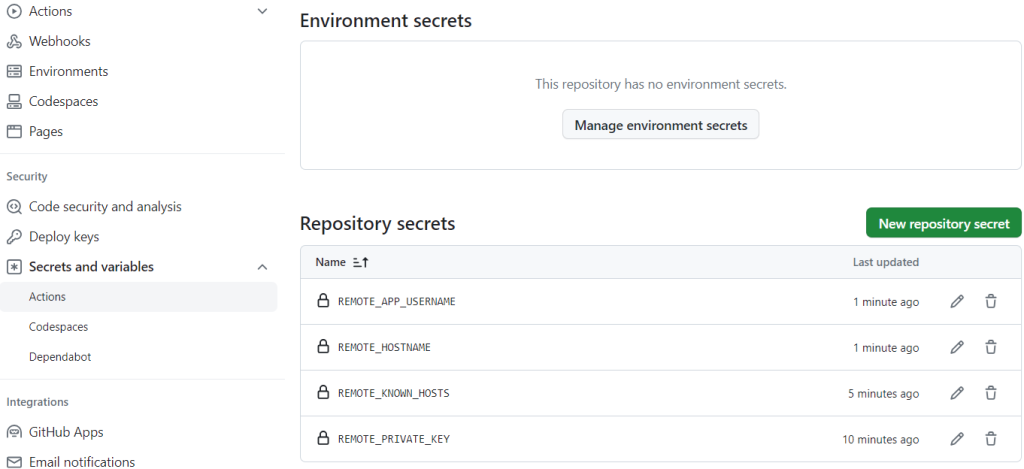Delete the REMOTE_PRIVATE_KEY secret
Screen dimensions: 1024x469
pyautogui.click(x=991, y=439)
